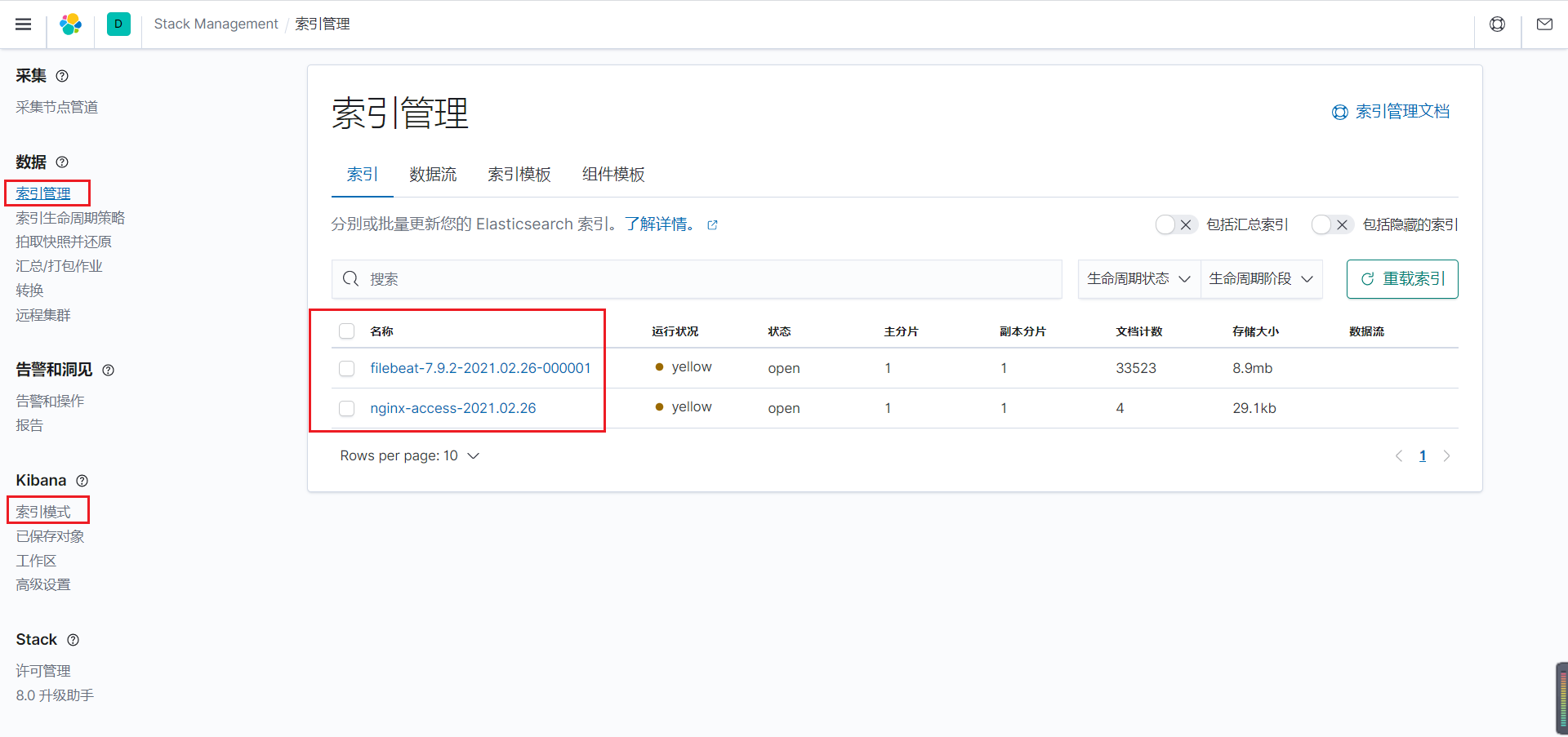Switch to the 索引 tab
1568x737 pixels.
[363, 175]
